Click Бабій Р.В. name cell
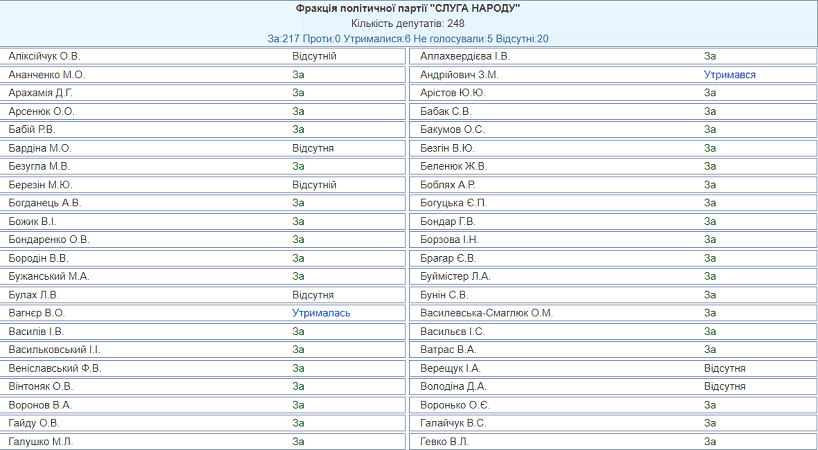 [x=32, y=129]
